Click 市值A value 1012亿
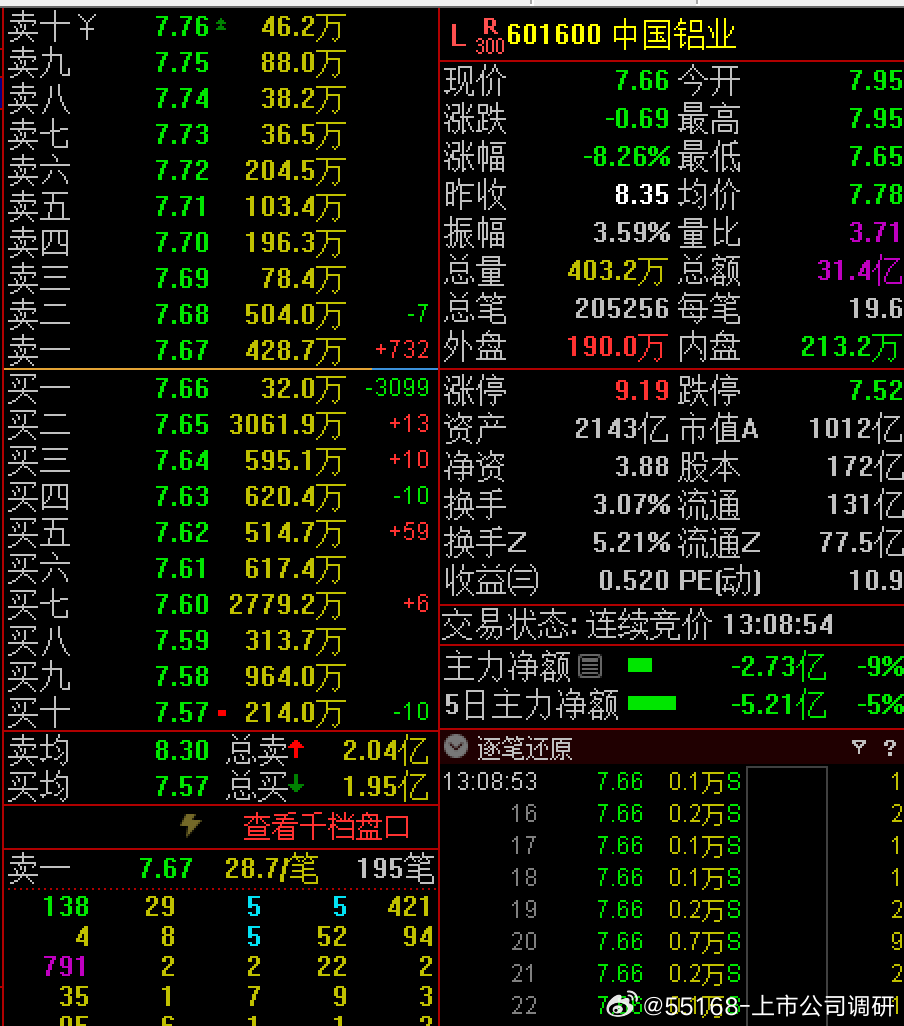This screenshot has width=904, height=1026. coord(856,429)
